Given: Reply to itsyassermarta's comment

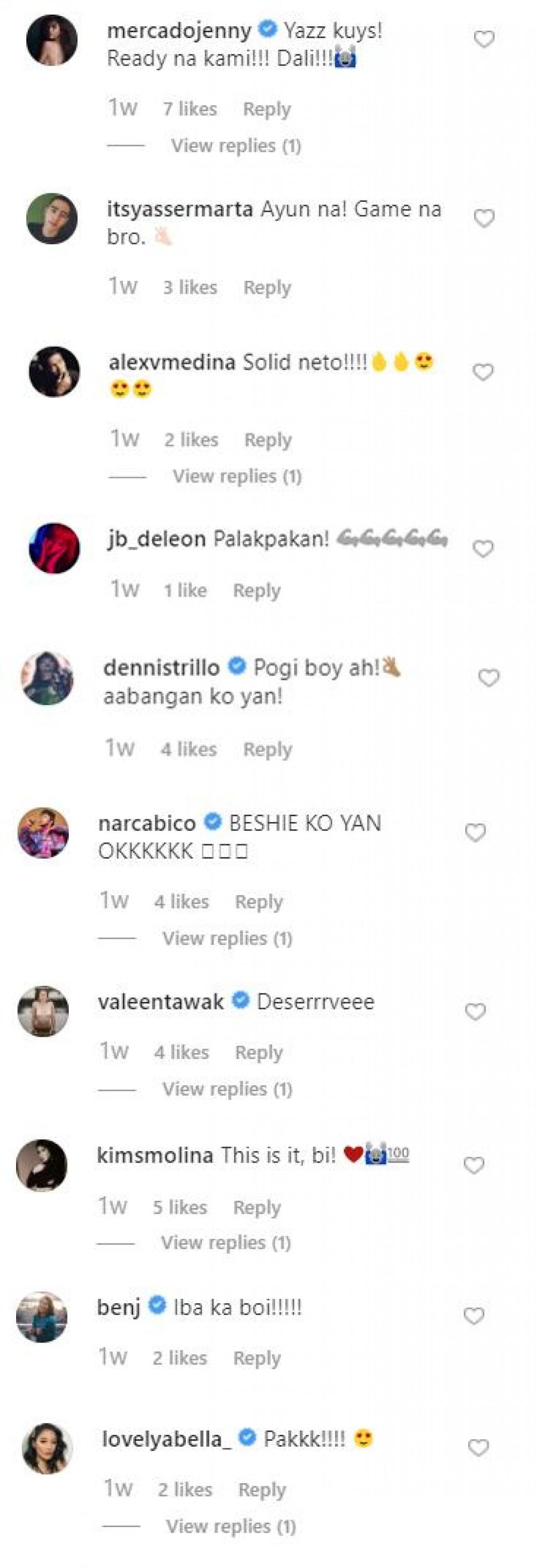Looking at the screenshot, I should pyautogui.click(x=267, y=287).
